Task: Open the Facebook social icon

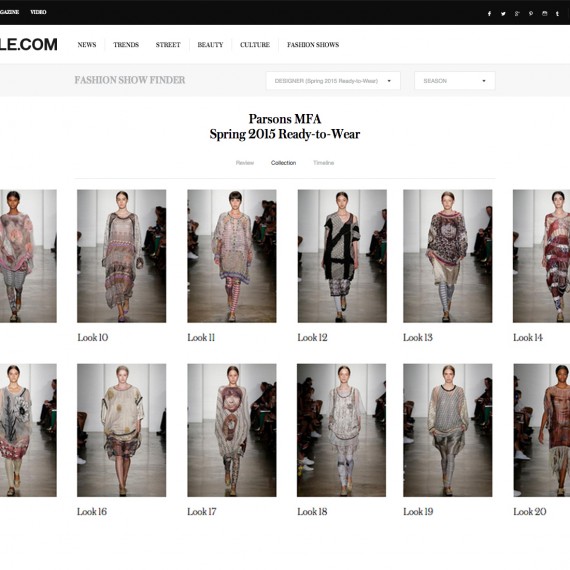Action: [489, 14]
